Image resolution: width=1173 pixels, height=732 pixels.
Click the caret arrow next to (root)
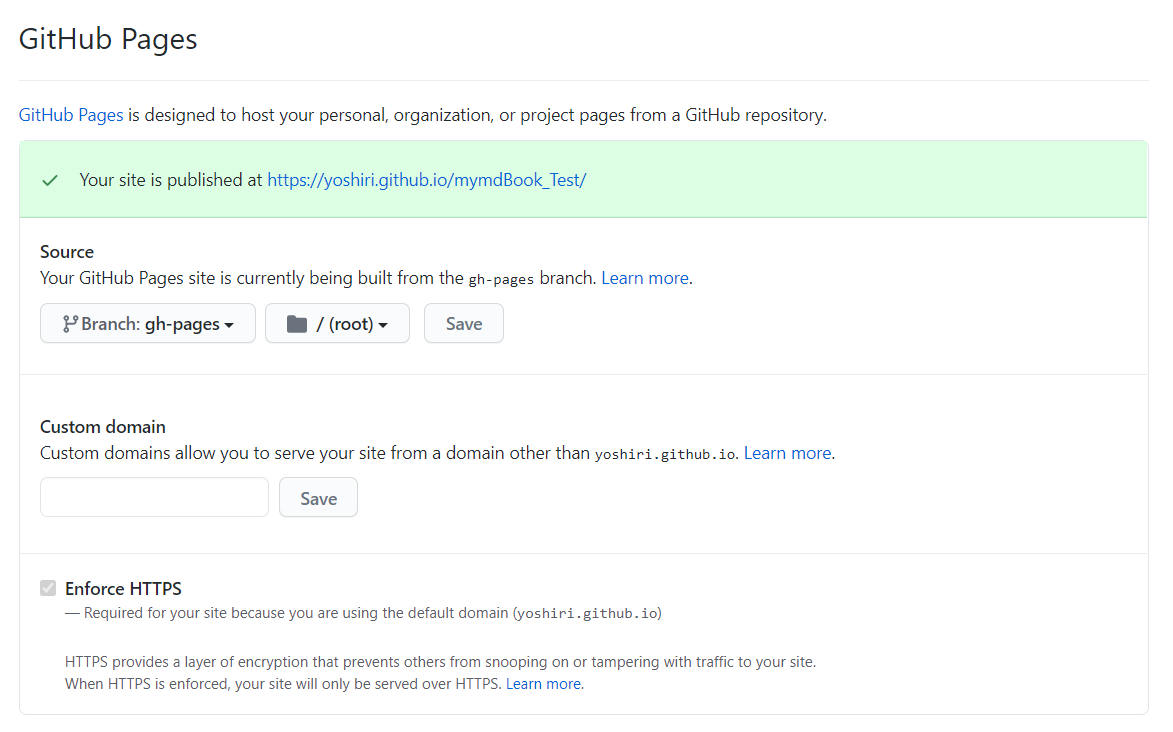[x=383, y=325]
